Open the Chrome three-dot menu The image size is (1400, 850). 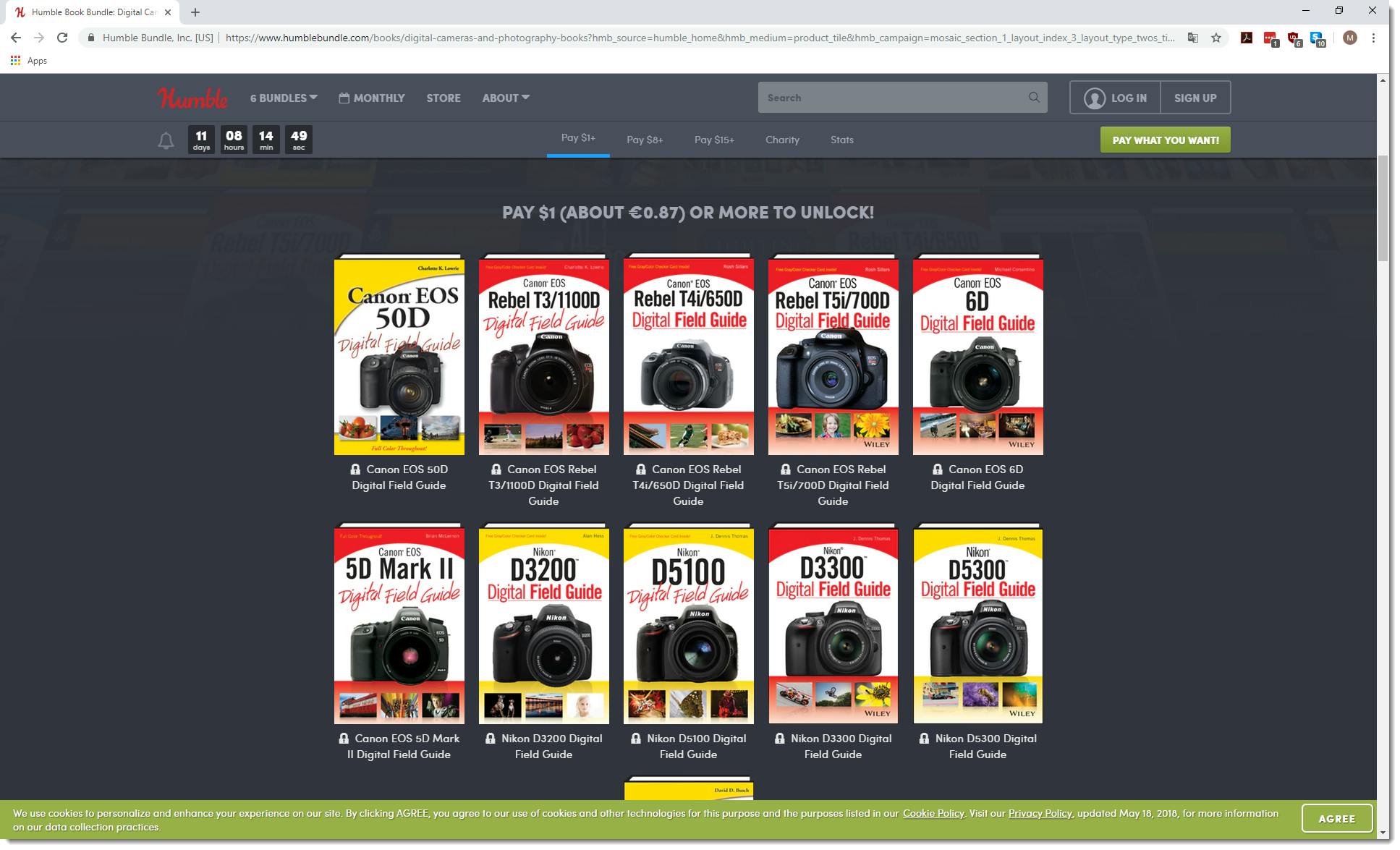[x=1373, y=38]
